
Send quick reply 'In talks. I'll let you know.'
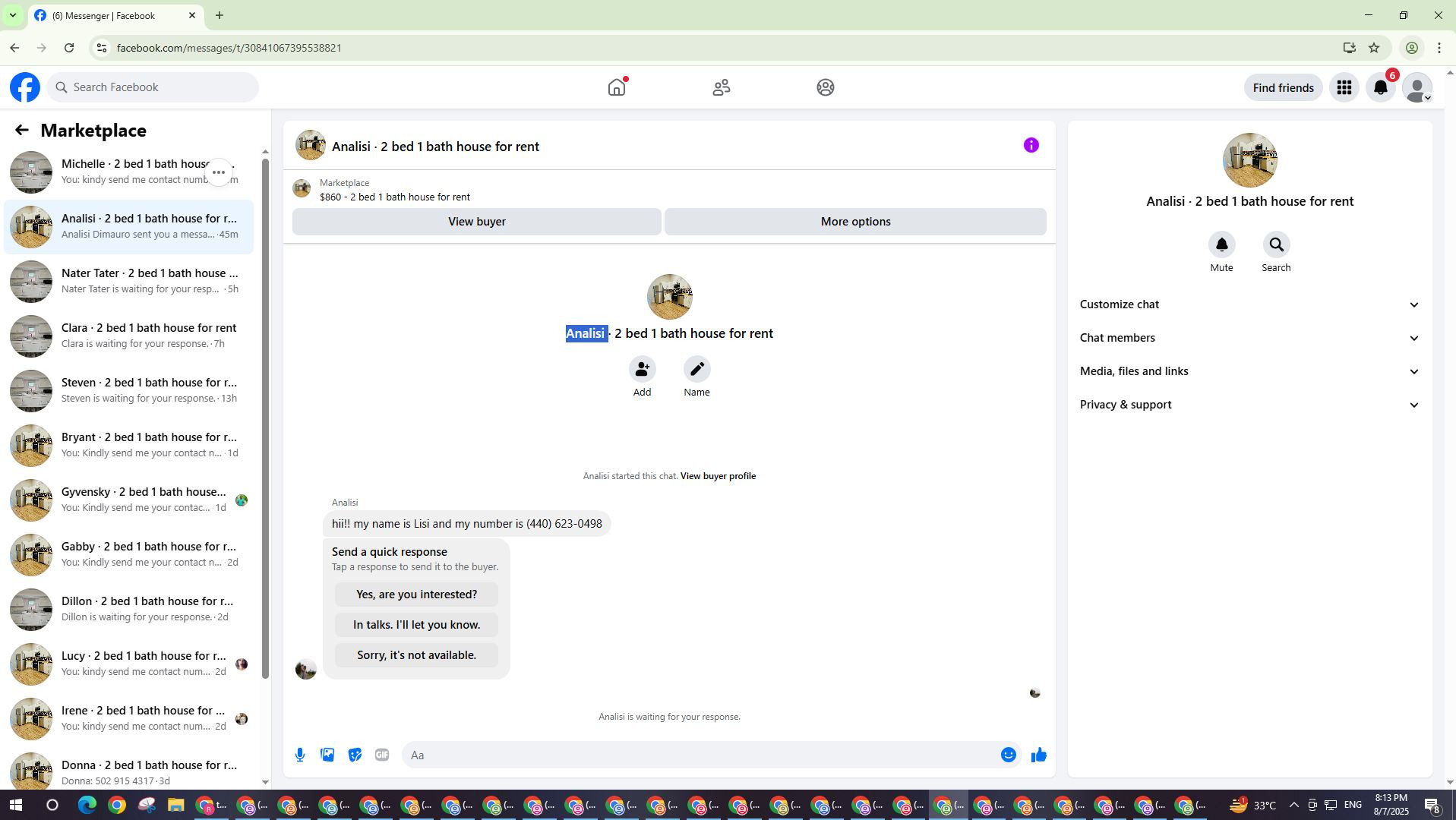tap(416, 625)
